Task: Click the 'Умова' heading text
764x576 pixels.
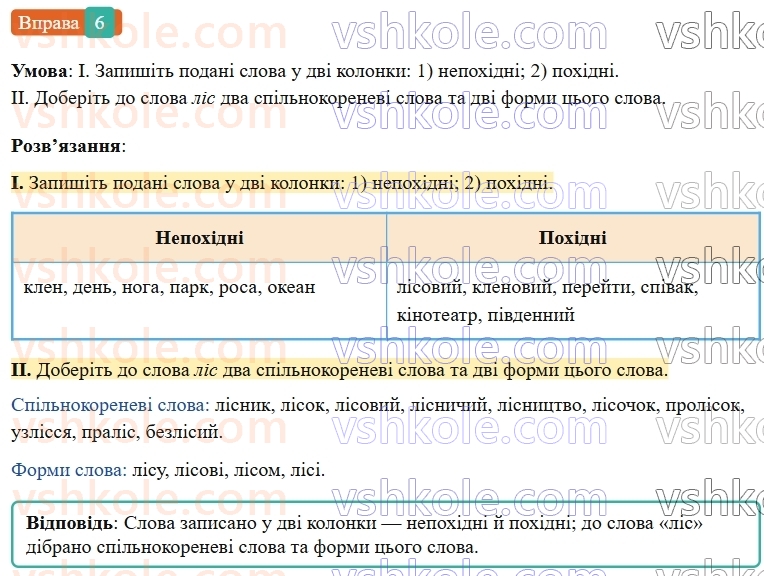Action: click(39, 72)
